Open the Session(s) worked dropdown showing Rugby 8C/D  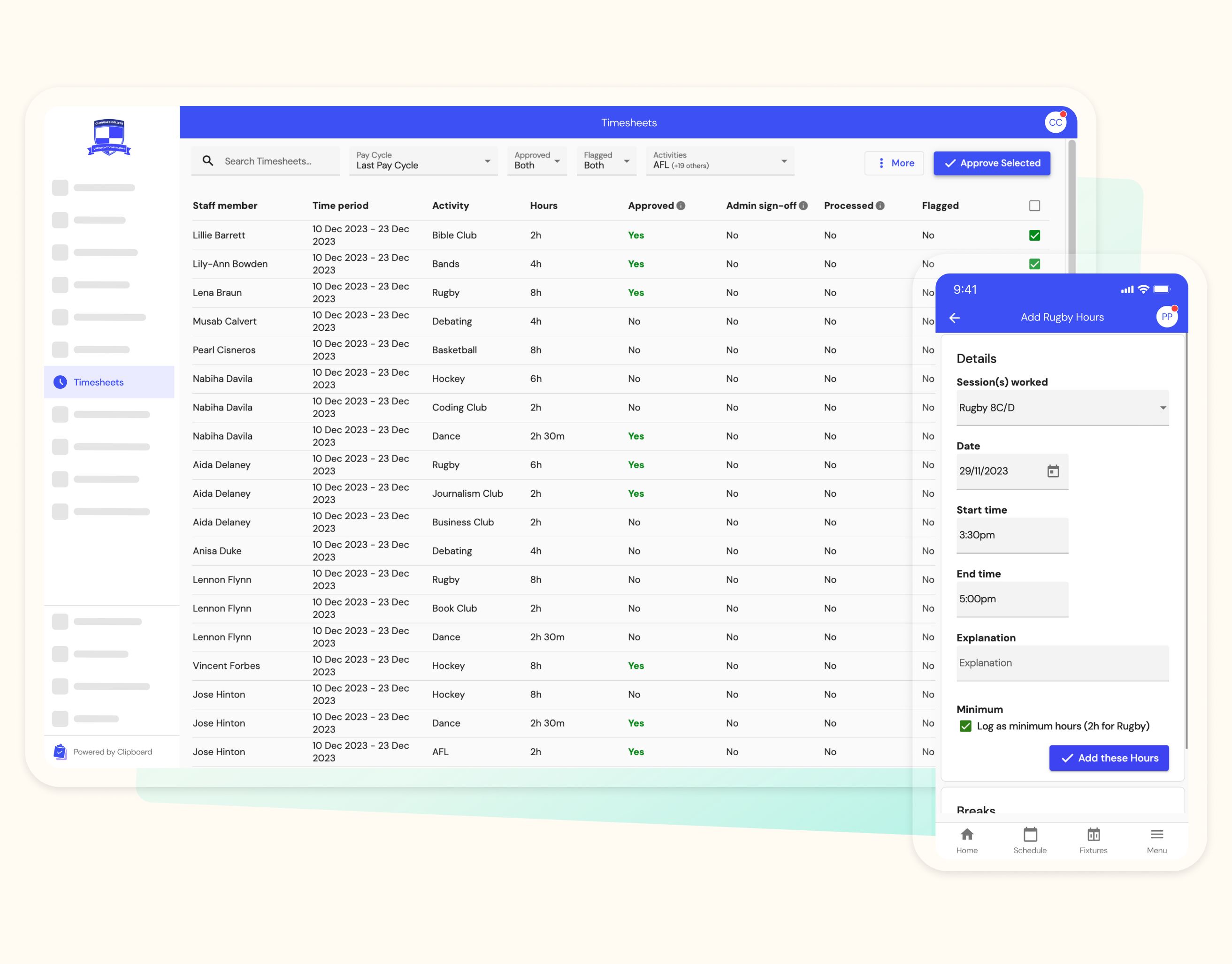coord(1062,408)
